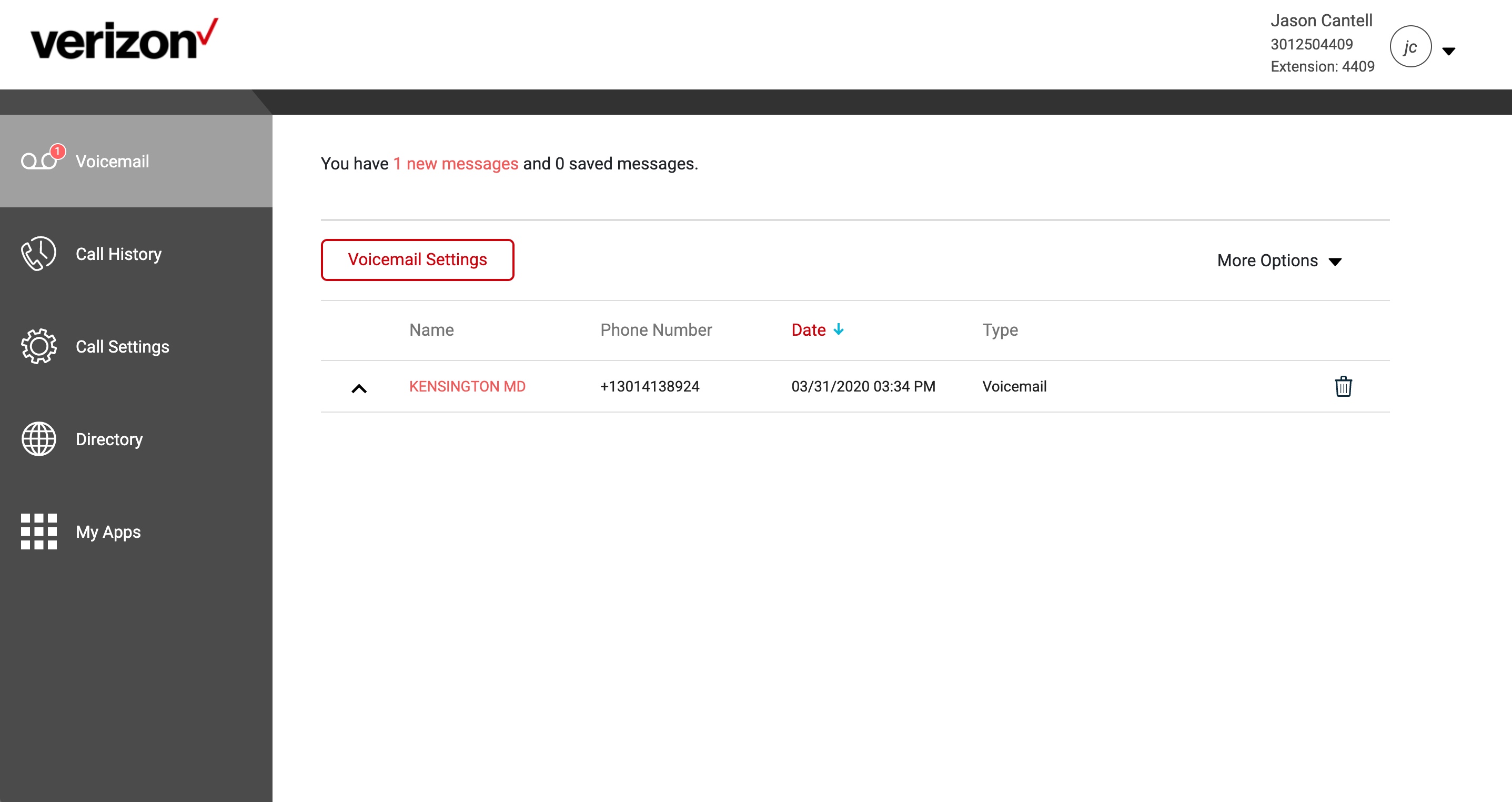Viewport: 1512px width, 802px height.
Task: Click the account number 3012504409
Action: point(1311,44)
